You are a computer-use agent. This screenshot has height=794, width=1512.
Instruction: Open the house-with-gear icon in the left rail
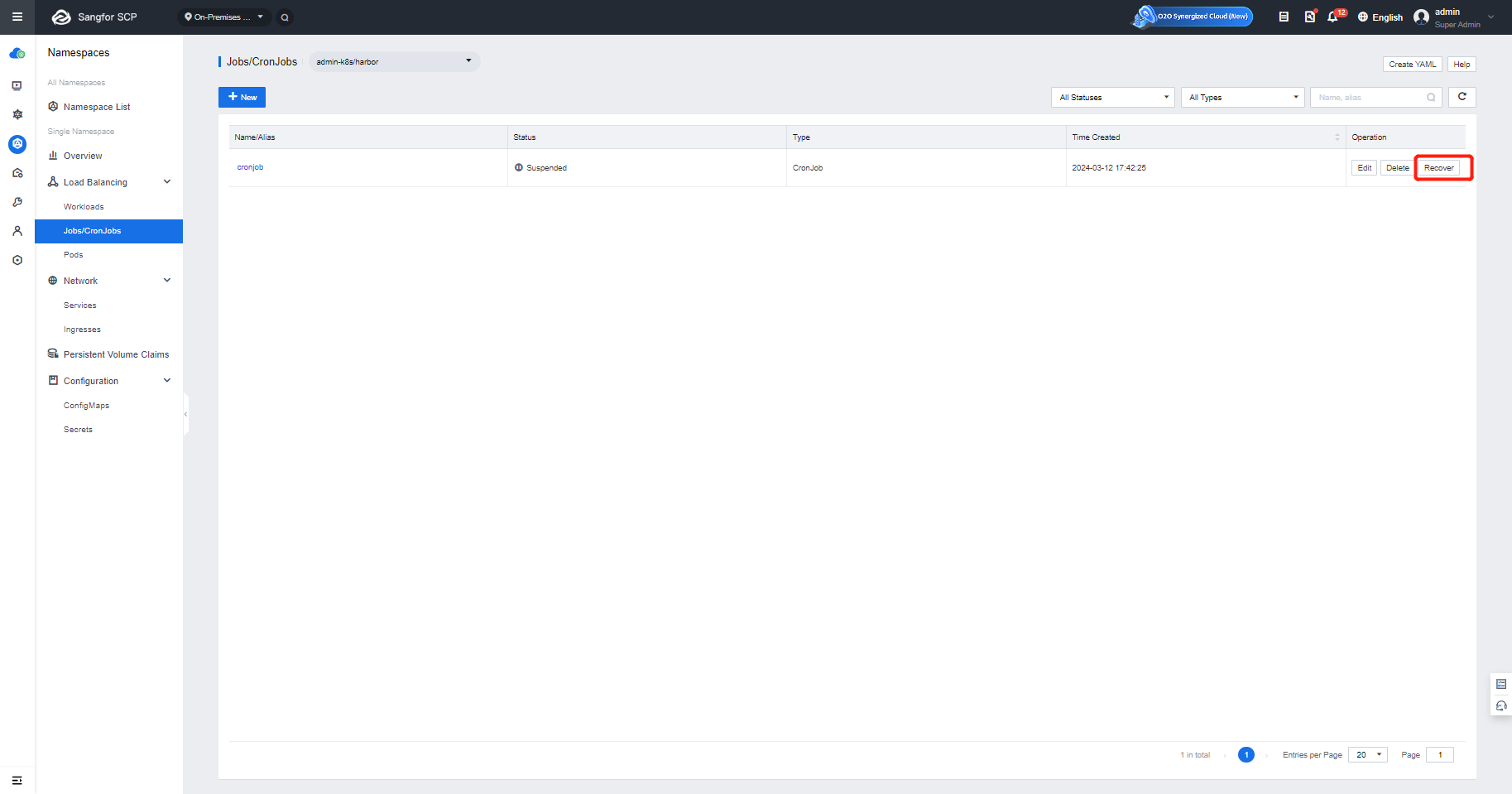coord(17,173)
